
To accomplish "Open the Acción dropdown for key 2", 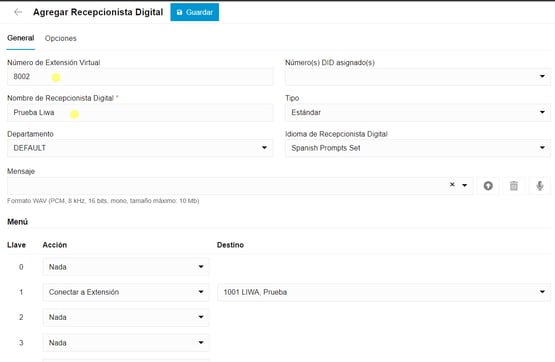I will coord(126,317).
